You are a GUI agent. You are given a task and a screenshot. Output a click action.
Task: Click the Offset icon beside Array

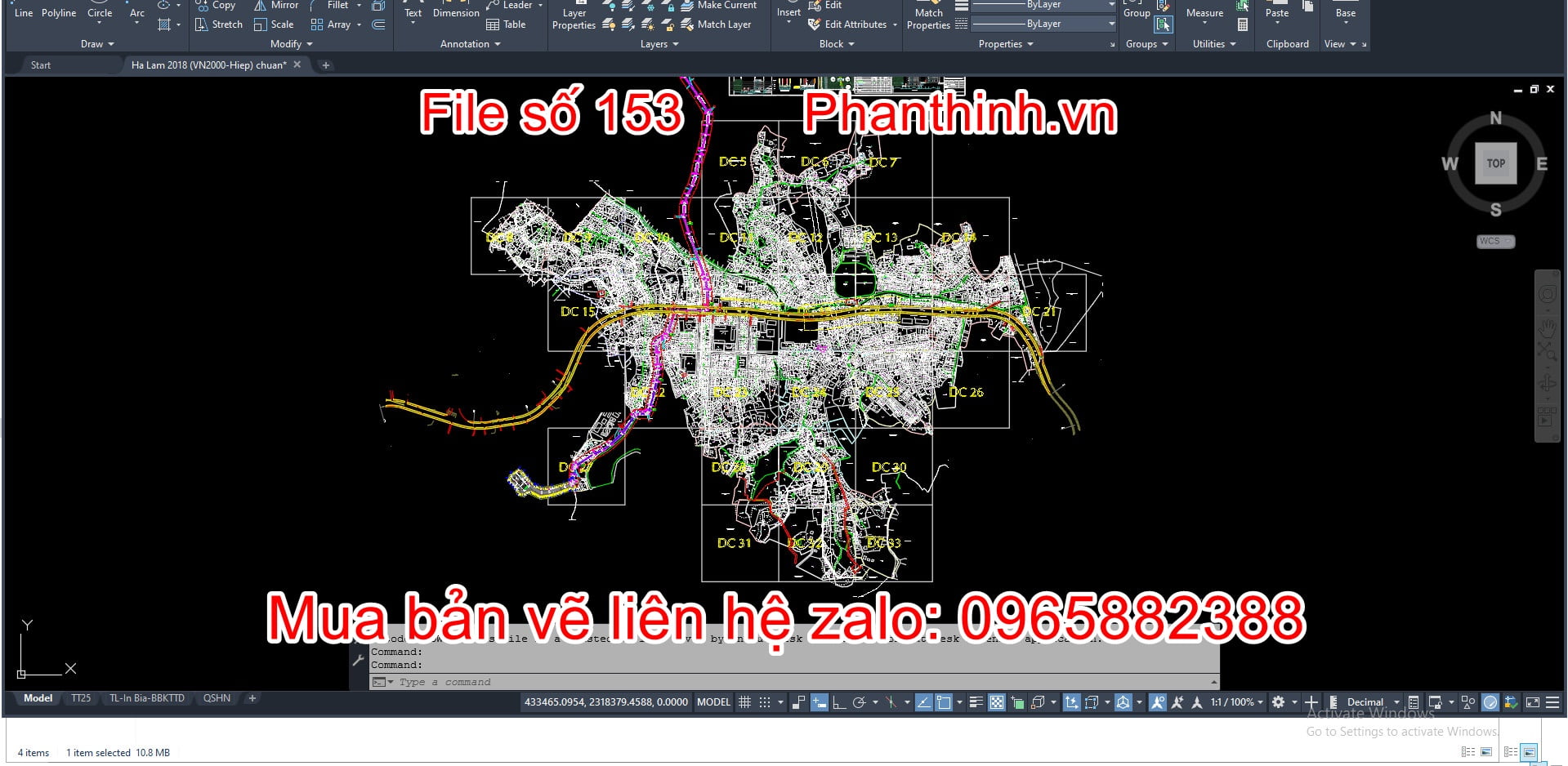point(378,24)
